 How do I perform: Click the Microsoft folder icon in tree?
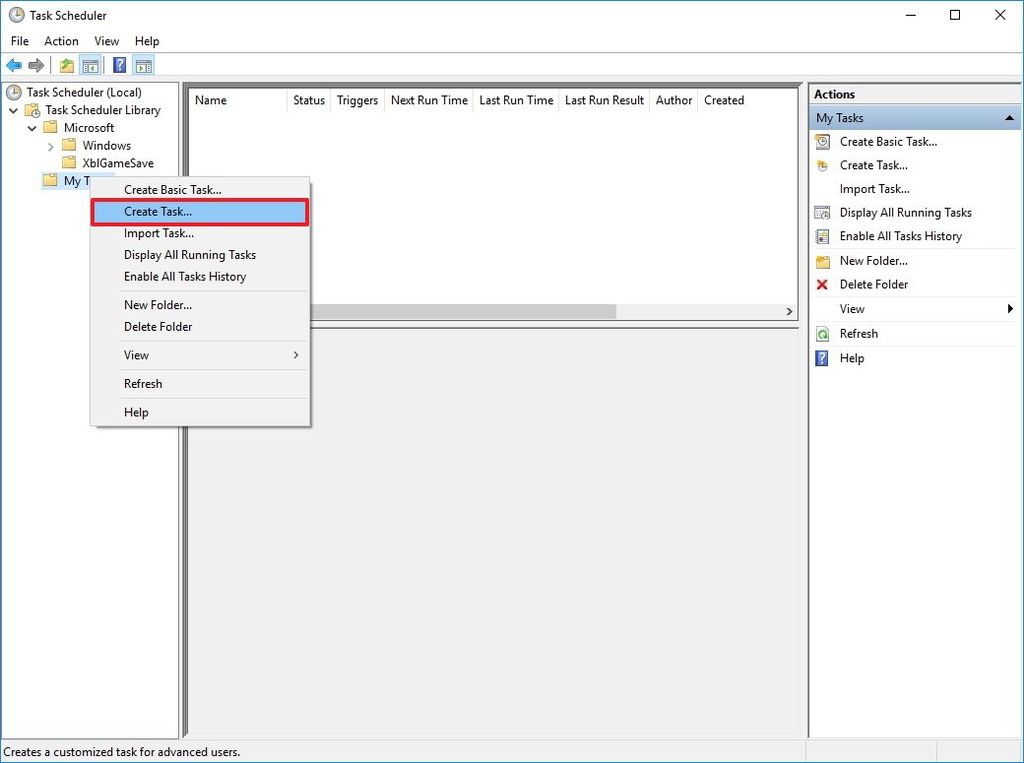coord(50,127)
